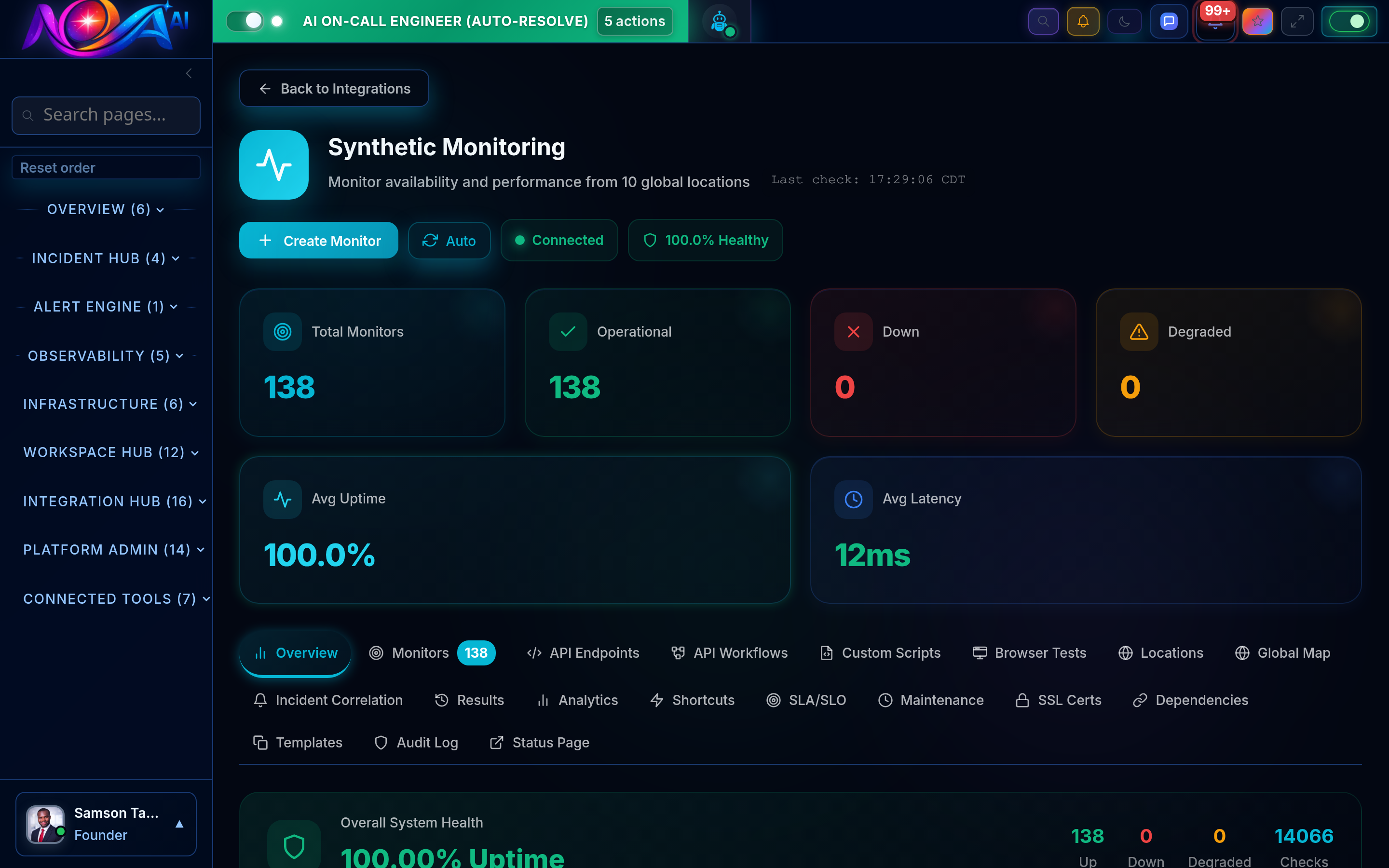Click the Search pages input field
The image size is (1389, 868).
pyautogui.click(x=106, y=115)
